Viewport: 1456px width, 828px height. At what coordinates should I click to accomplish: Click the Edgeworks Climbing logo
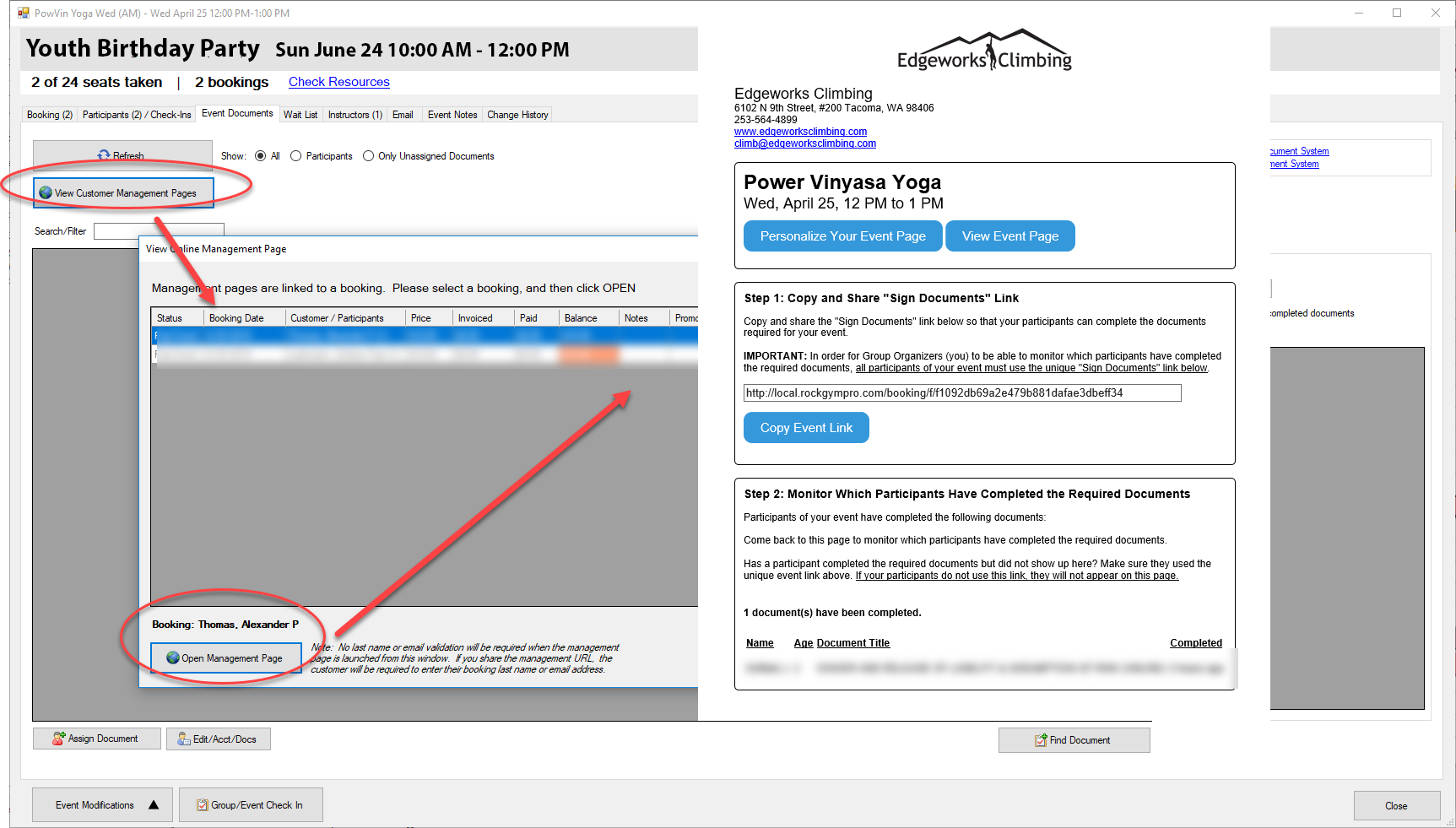click(984, 51)
